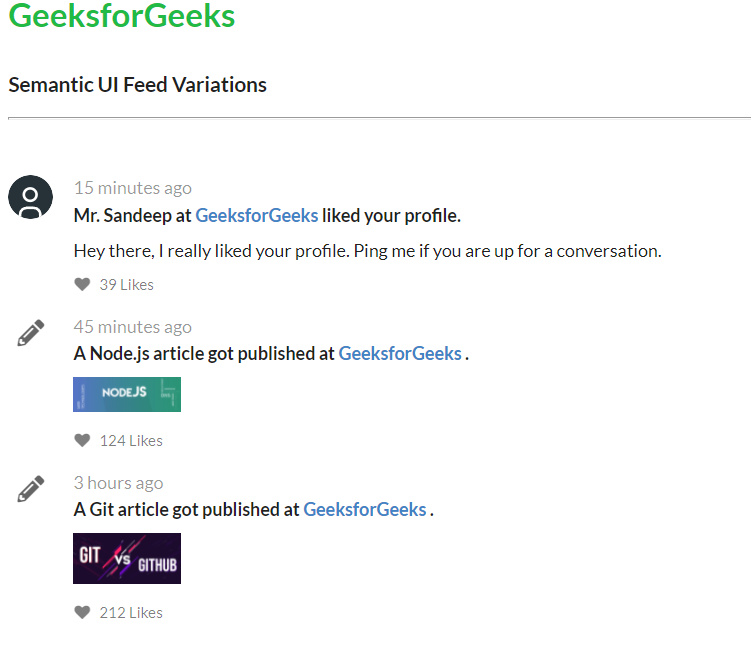Click the heart icon next to 212 Likes
This screenshot has width=751, height=657.
[82, 612]
